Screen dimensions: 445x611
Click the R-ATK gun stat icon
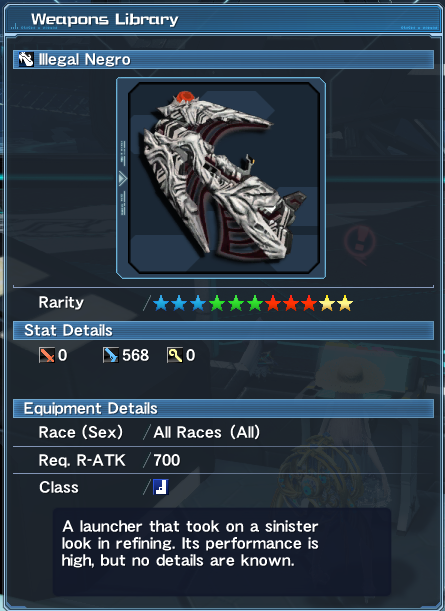[x=111, y=355]
